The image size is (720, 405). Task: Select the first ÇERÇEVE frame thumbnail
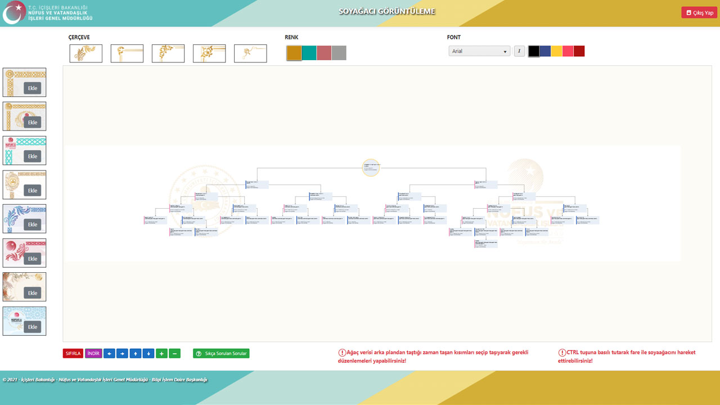click(x=86, y=53)
